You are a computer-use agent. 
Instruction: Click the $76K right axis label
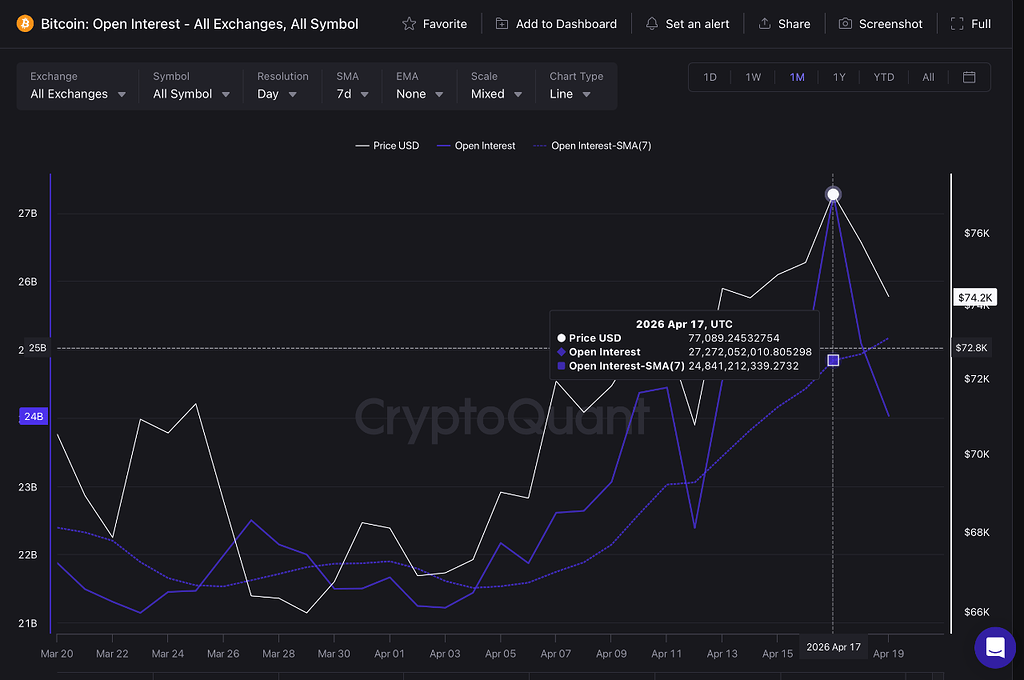coord(976,233)
